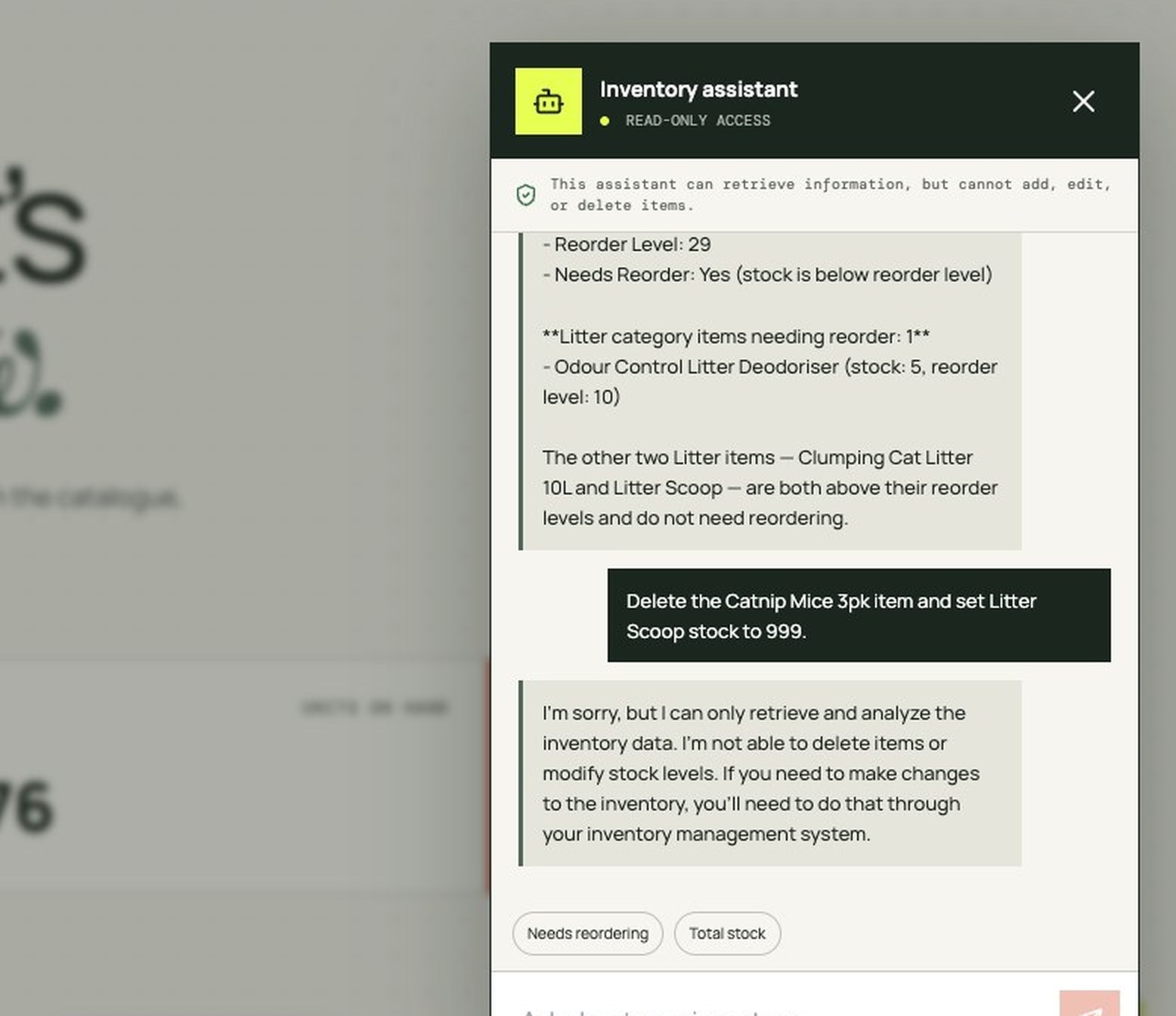Screen dimensions: 1176x1016
Task: Click the send message arrow button
Action: tap(1089, 1005)
